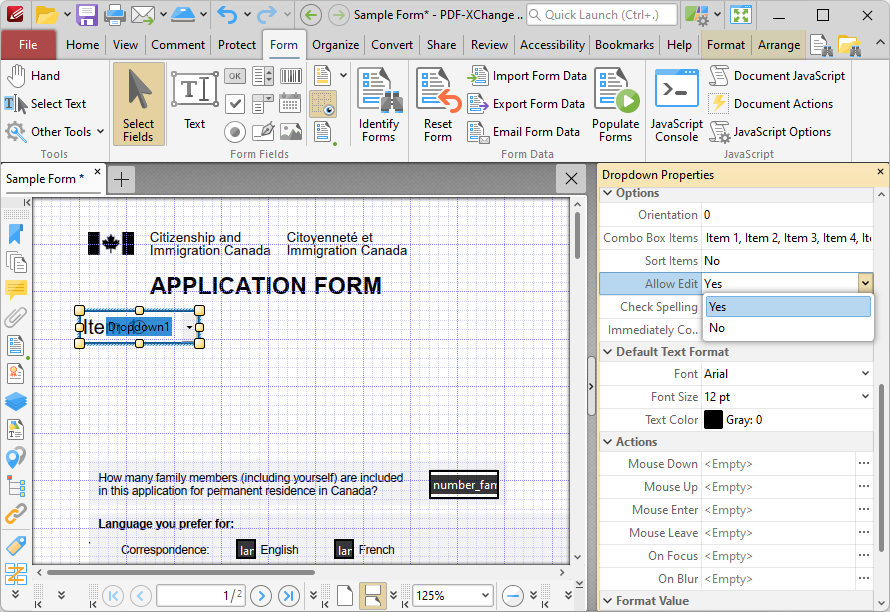The height and width of the screenshot is (612, 890).
Task: Click Import Form Data
Action: [x=527, y=76]
